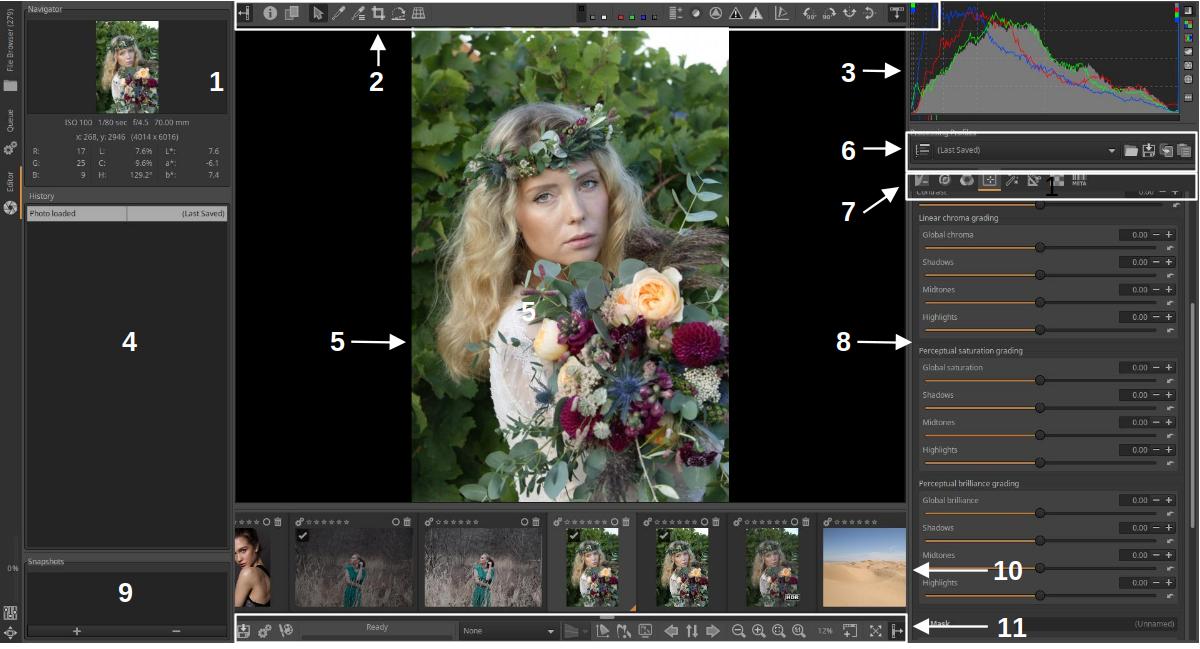Toggle the clipped highlights warning indicator
The image size is (1200, 649).
coord(756,13)
